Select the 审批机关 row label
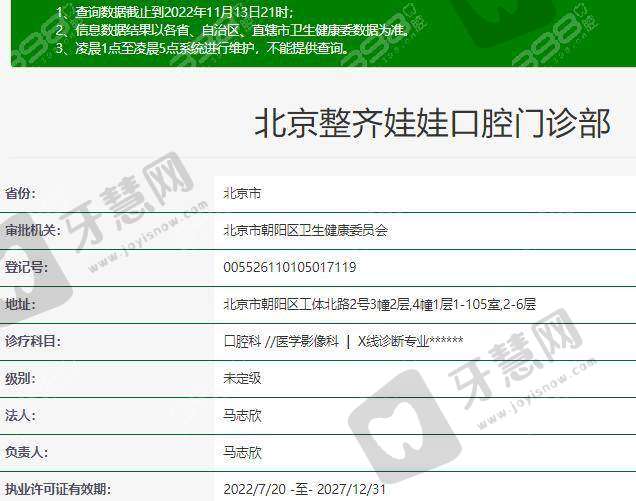Image resolution: width=636 pixels, height=501 pixels. [33, 230]
